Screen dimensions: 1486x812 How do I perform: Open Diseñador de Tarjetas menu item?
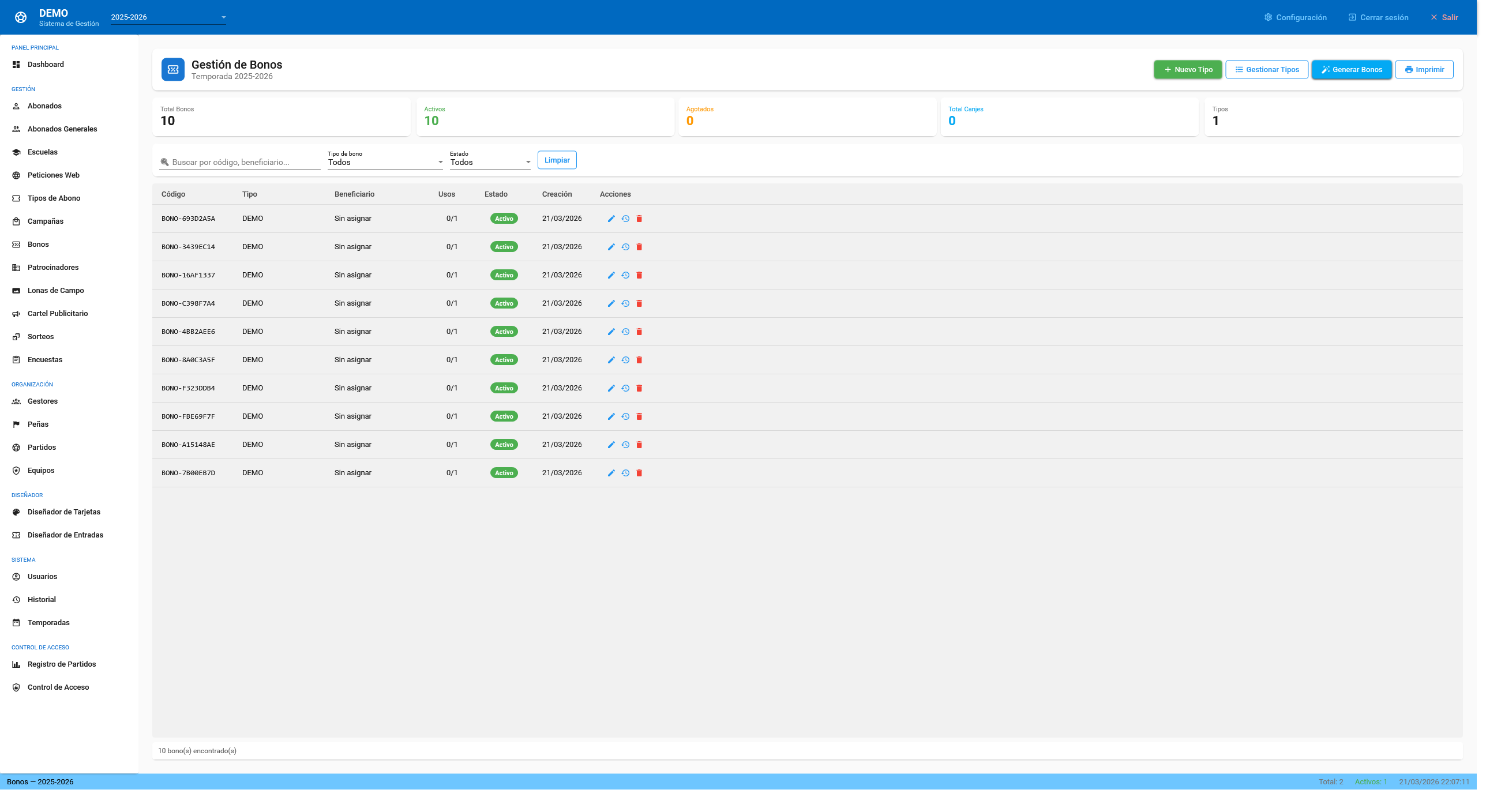coord(63,512)
